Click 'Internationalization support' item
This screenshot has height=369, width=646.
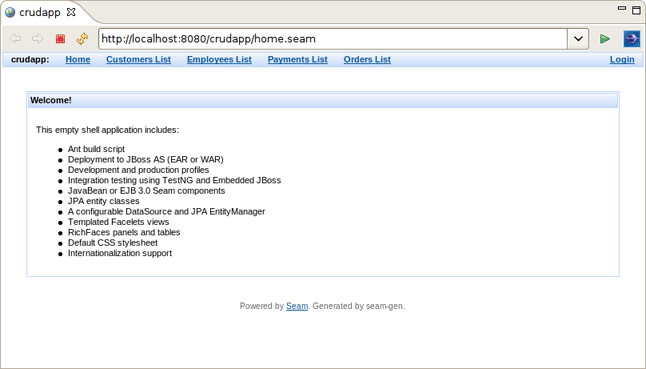120,253
